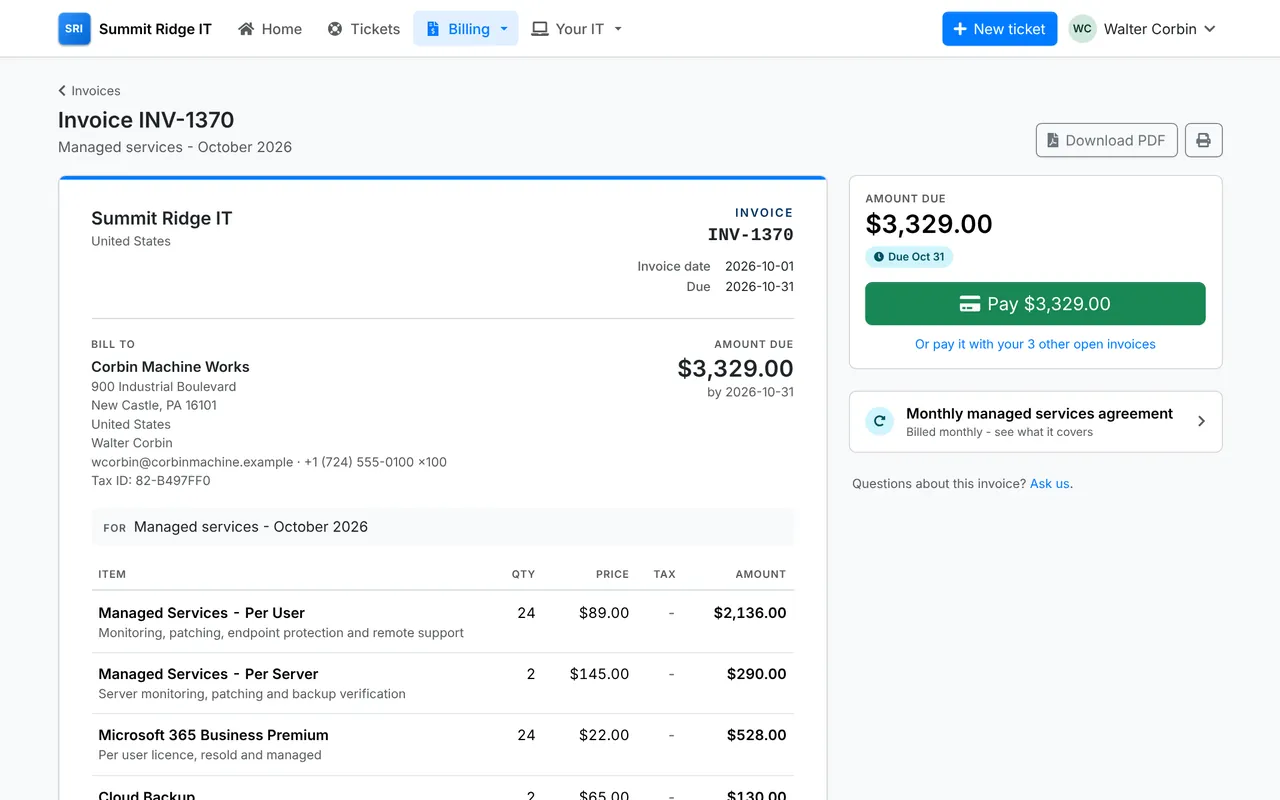The width and height of the screenshot is (1280, 800).
Task: Click the WC avatar circle
Action: pos(1082,29)
